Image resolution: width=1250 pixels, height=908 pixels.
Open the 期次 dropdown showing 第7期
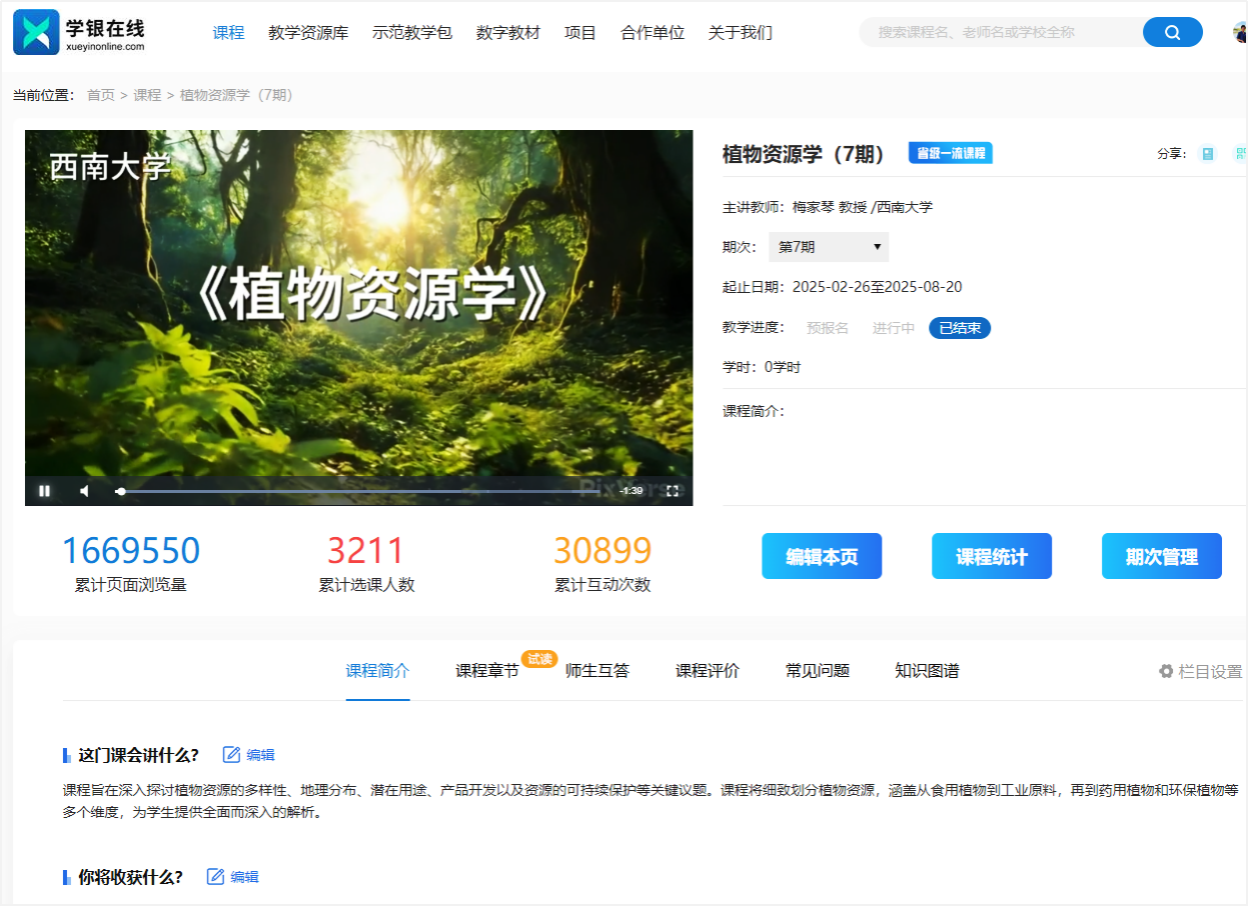pos(828,247)
